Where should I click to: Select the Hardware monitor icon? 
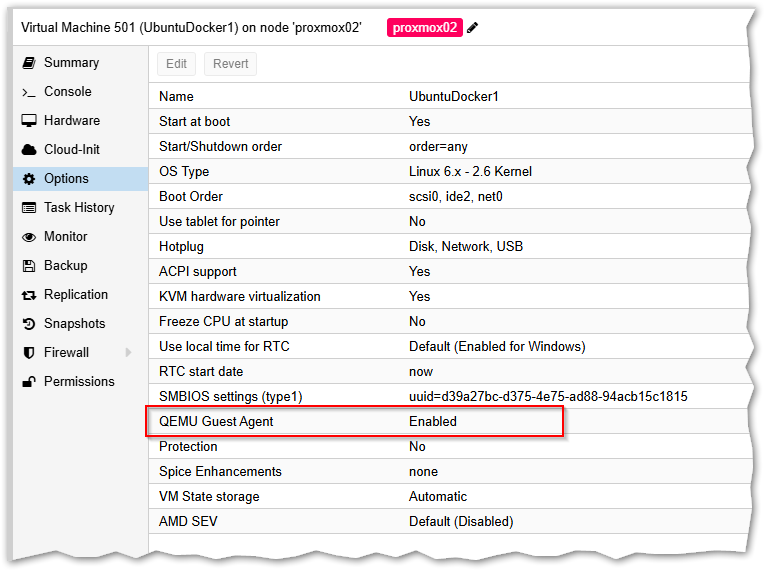[29, 121]
